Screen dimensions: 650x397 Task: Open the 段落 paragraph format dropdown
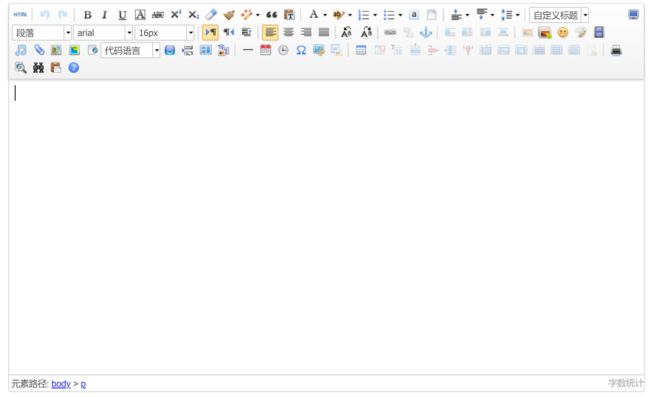(42, 33)
